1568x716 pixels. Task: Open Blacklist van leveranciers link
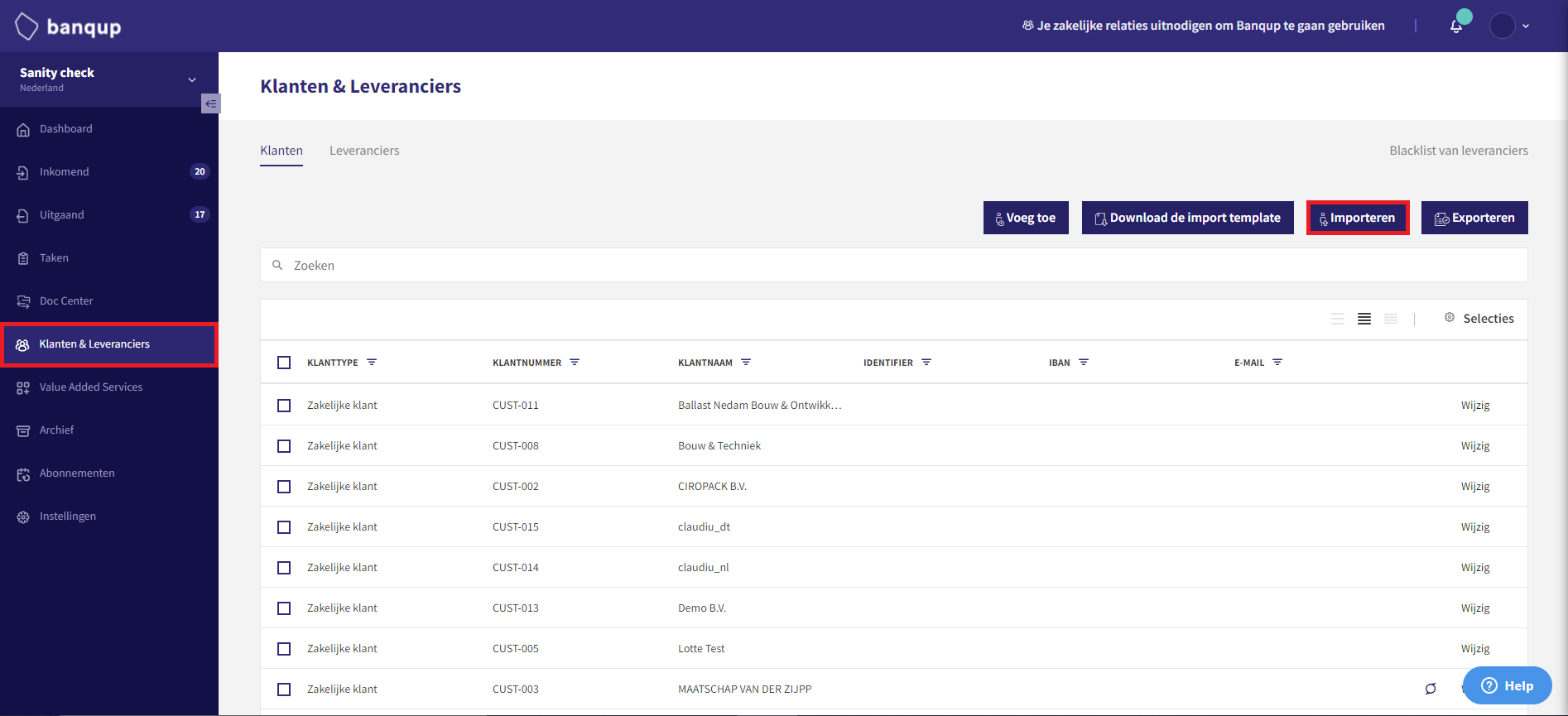click(x=1459, y=151)
